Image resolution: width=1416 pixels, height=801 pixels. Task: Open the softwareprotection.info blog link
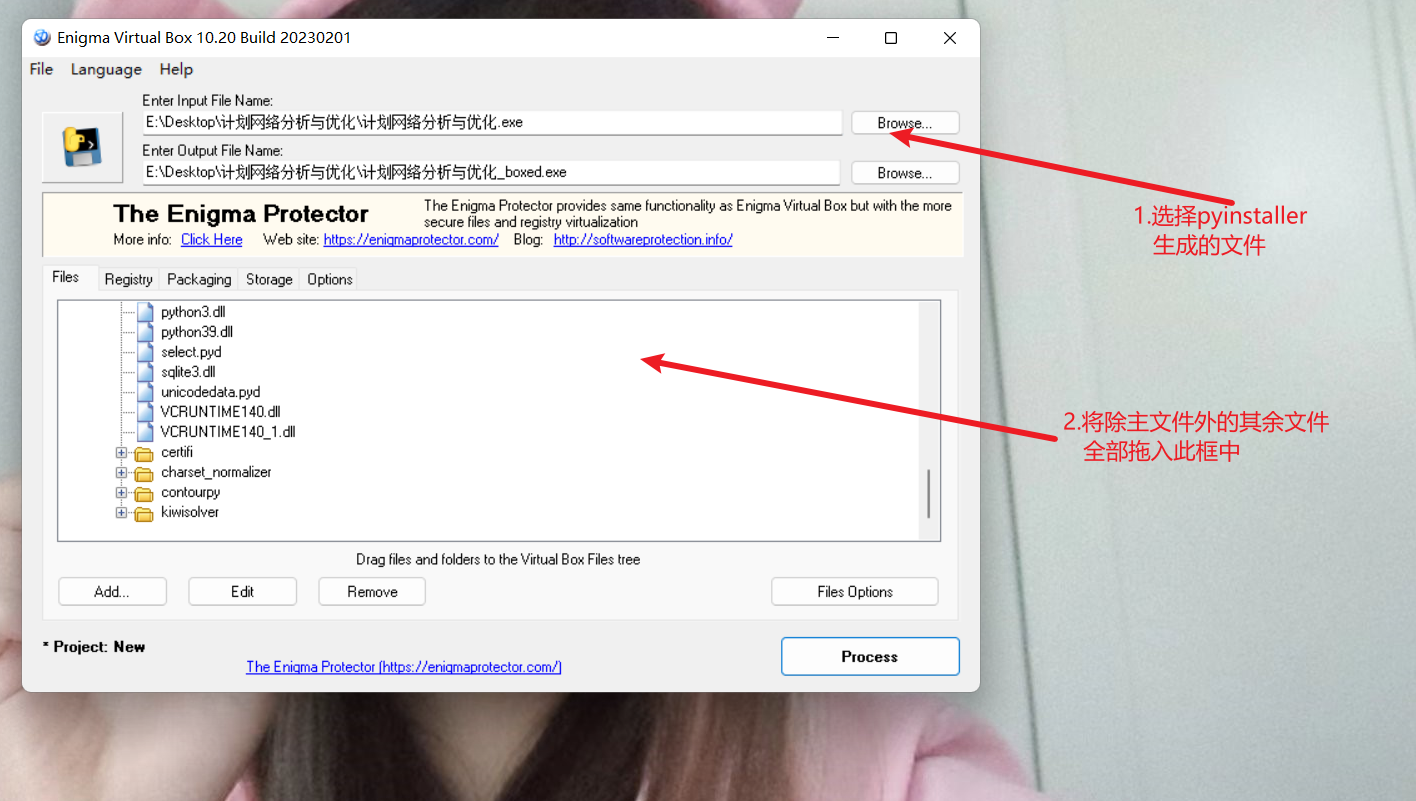tap(643, 240)
